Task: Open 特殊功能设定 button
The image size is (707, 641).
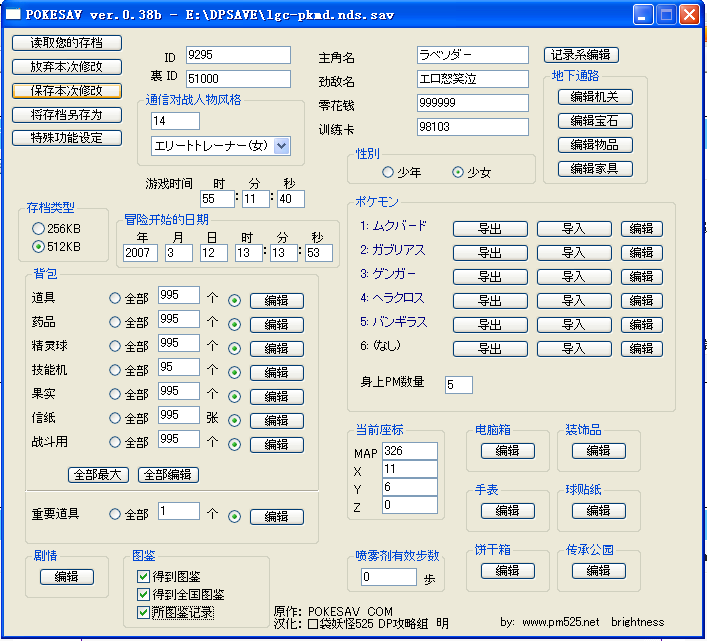Action: (67, 138)
